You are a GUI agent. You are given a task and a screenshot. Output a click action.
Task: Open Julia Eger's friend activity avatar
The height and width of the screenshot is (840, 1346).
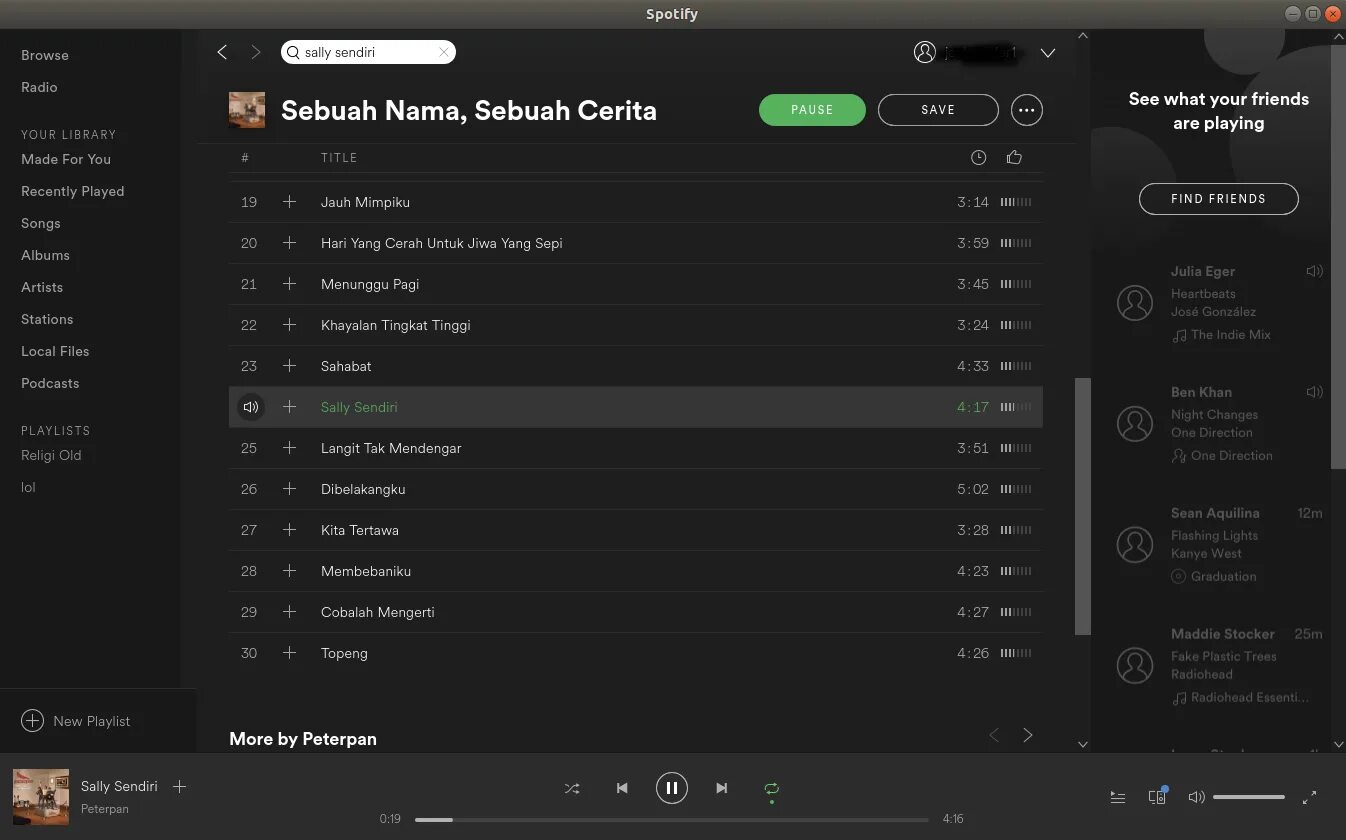[1135, 302]
